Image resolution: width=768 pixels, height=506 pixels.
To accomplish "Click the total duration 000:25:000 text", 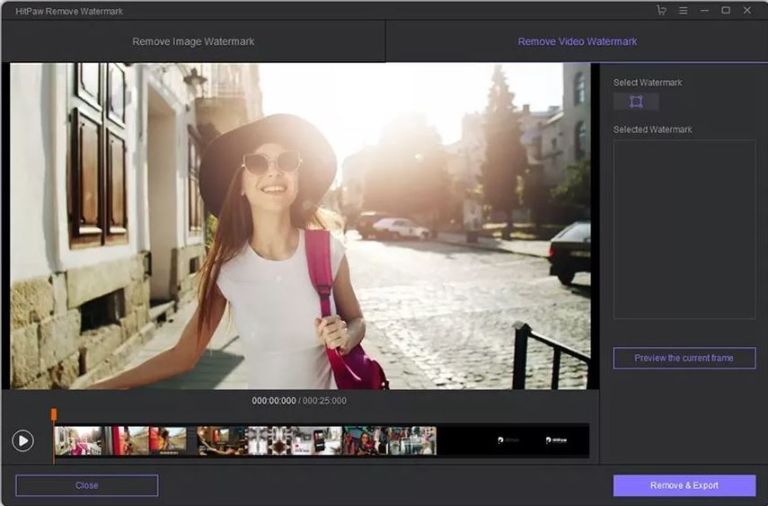I will click(x=324, y=401).
